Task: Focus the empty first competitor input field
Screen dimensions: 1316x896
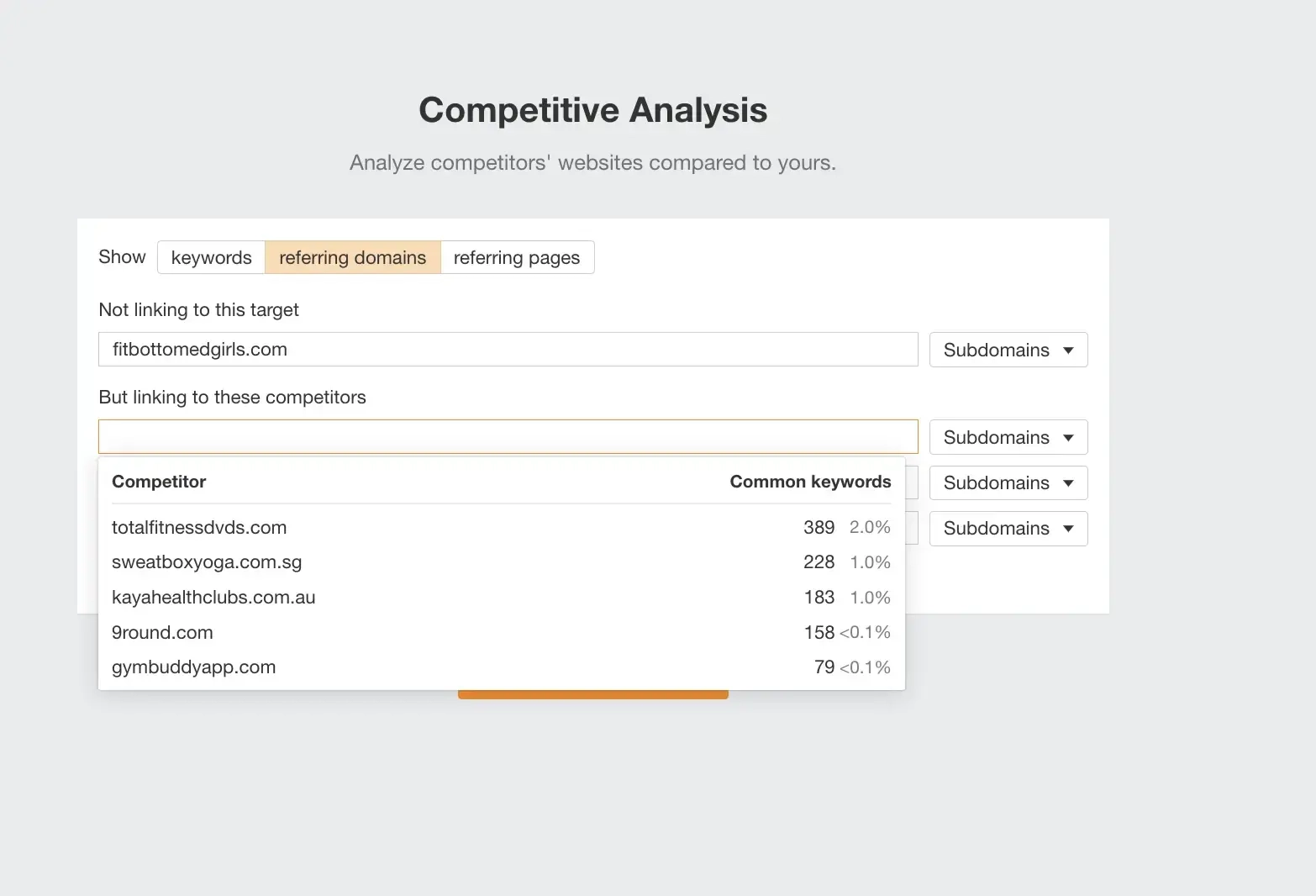Action: (x=508, y=437)
